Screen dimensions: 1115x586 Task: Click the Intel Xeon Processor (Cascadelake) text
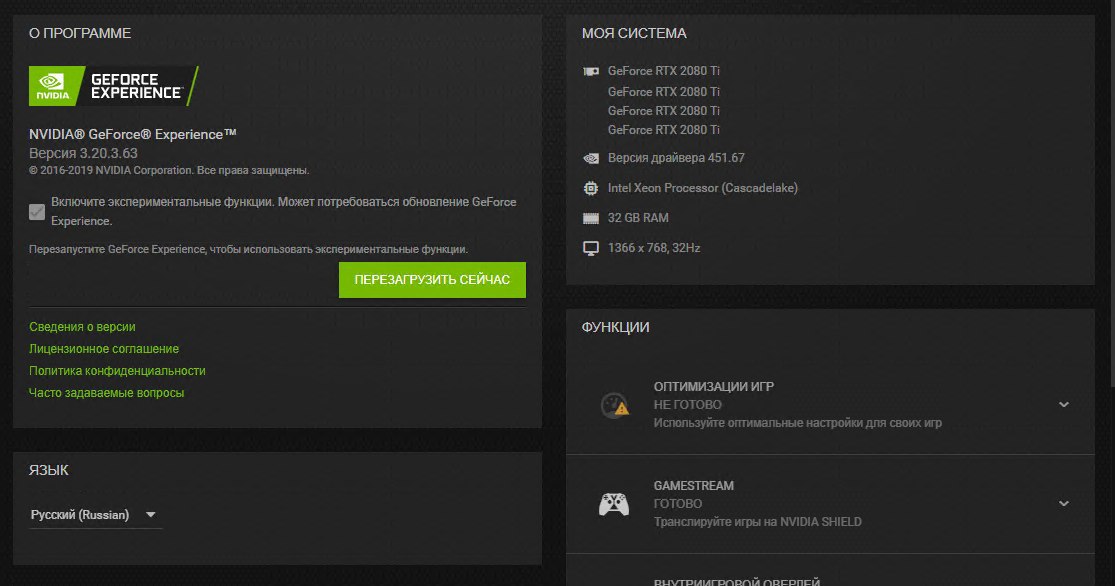[703, 188]
